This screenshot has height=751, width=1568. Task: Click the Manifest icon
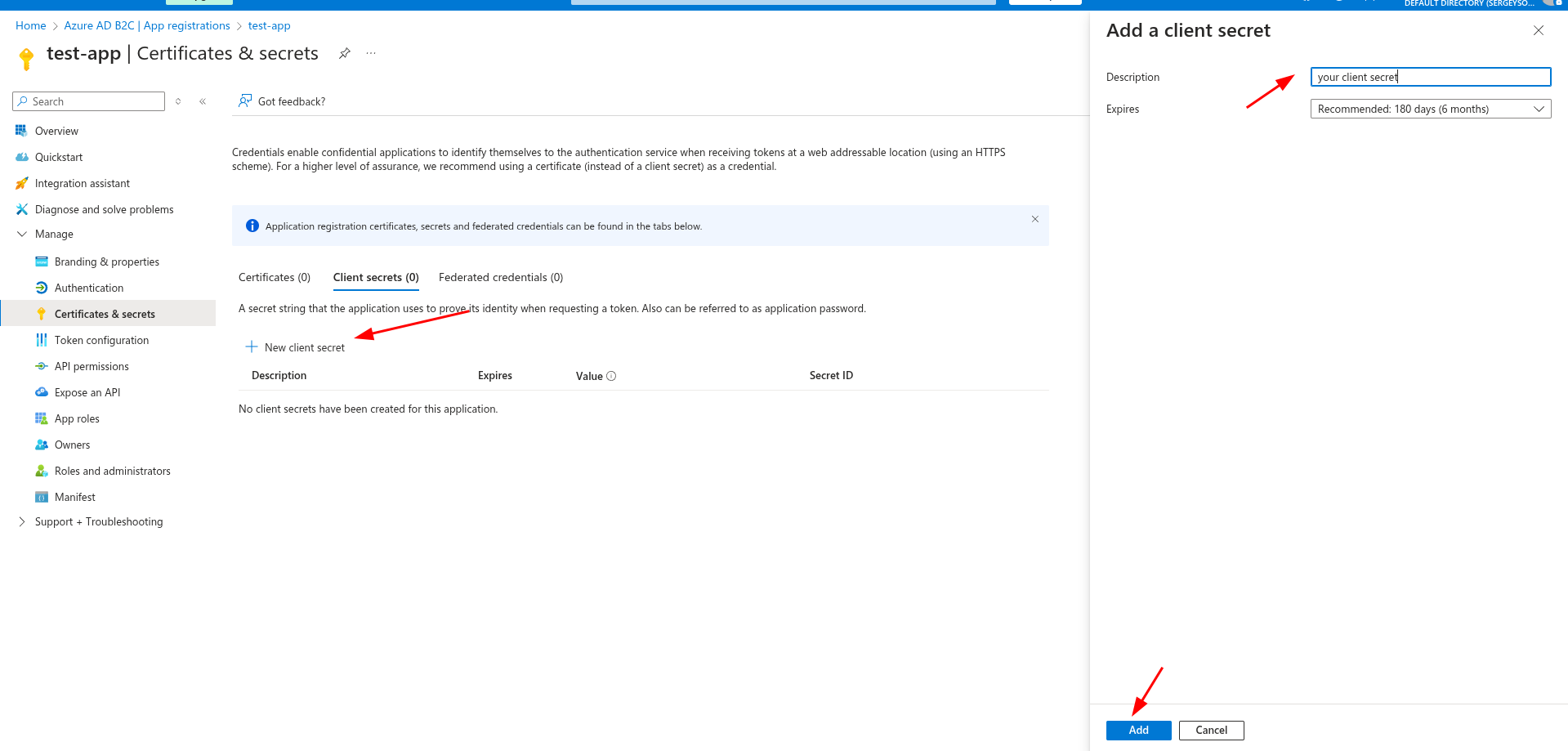(x=42, y=497)
